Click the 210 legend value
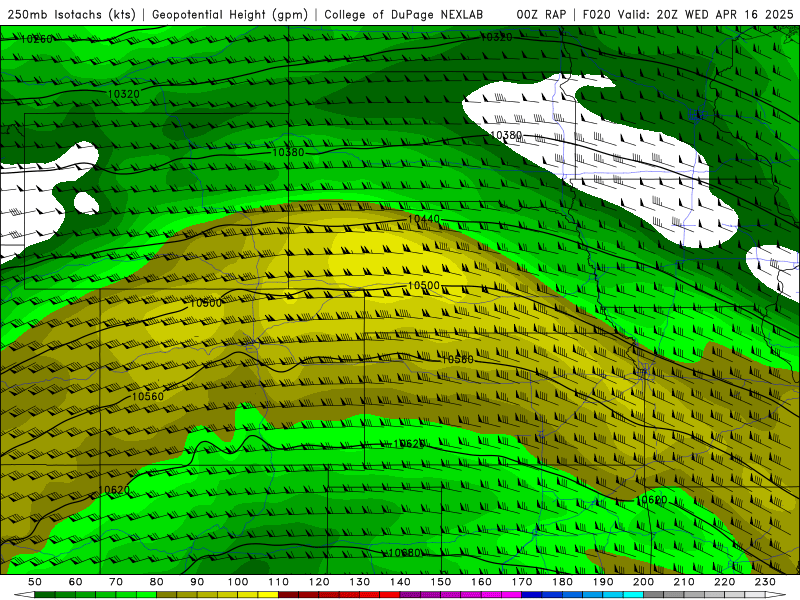The image size is (800, 600). (x=684, y=582)
